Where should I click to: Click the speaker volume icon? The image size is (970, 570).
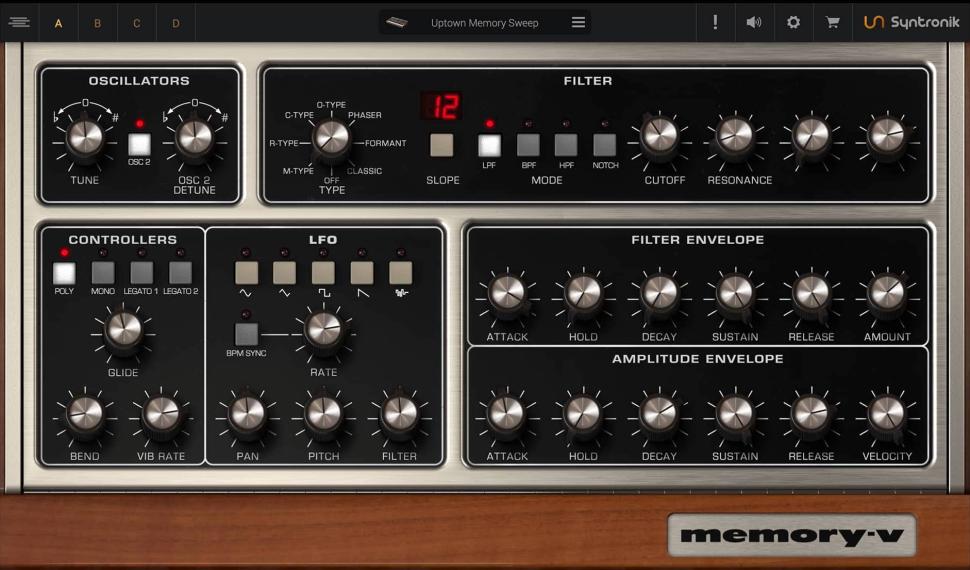click(x=753, y=22)
